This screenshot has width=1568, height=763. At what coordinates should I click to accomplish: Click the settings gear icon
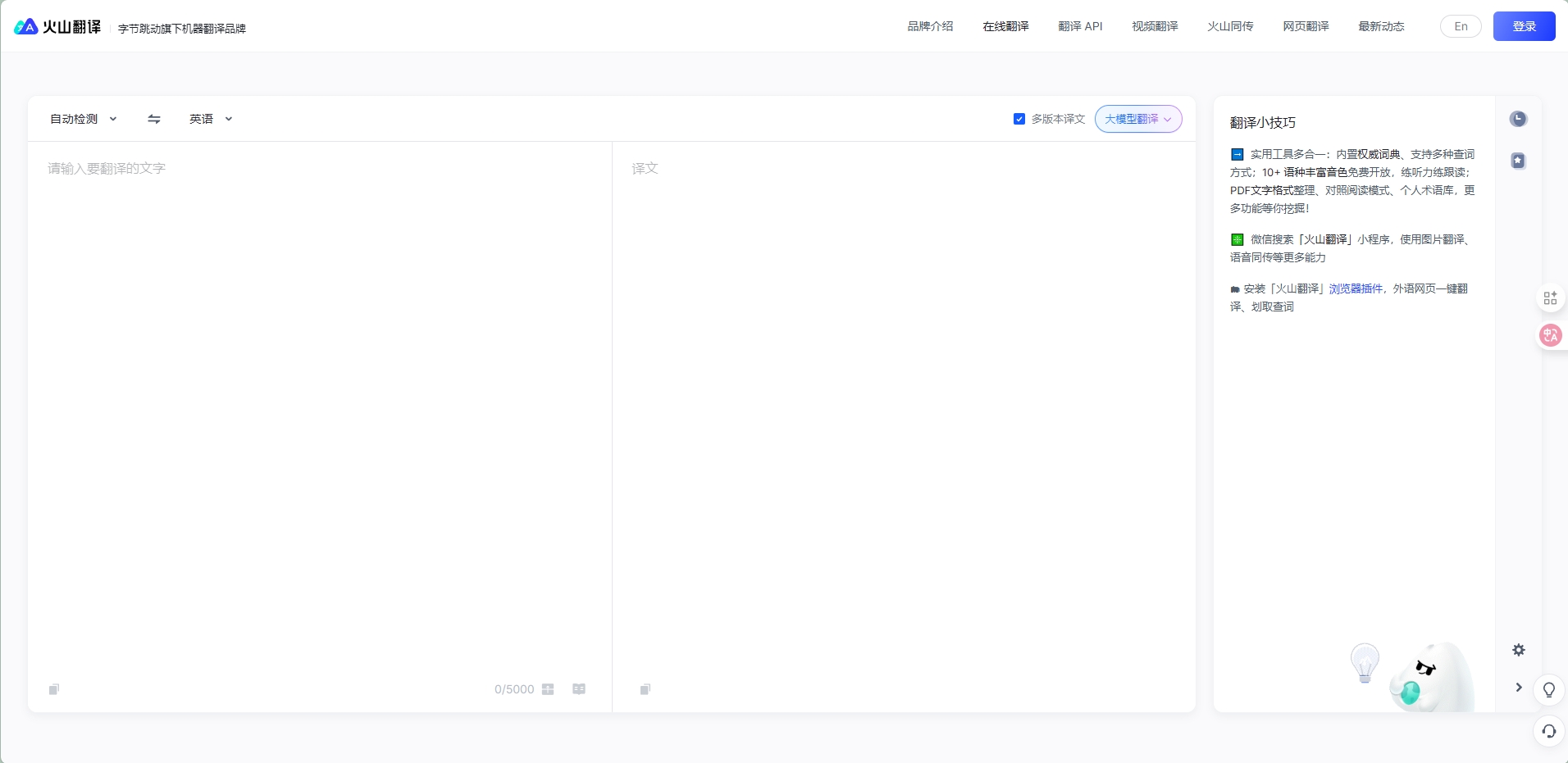(x=1518, y=650)
